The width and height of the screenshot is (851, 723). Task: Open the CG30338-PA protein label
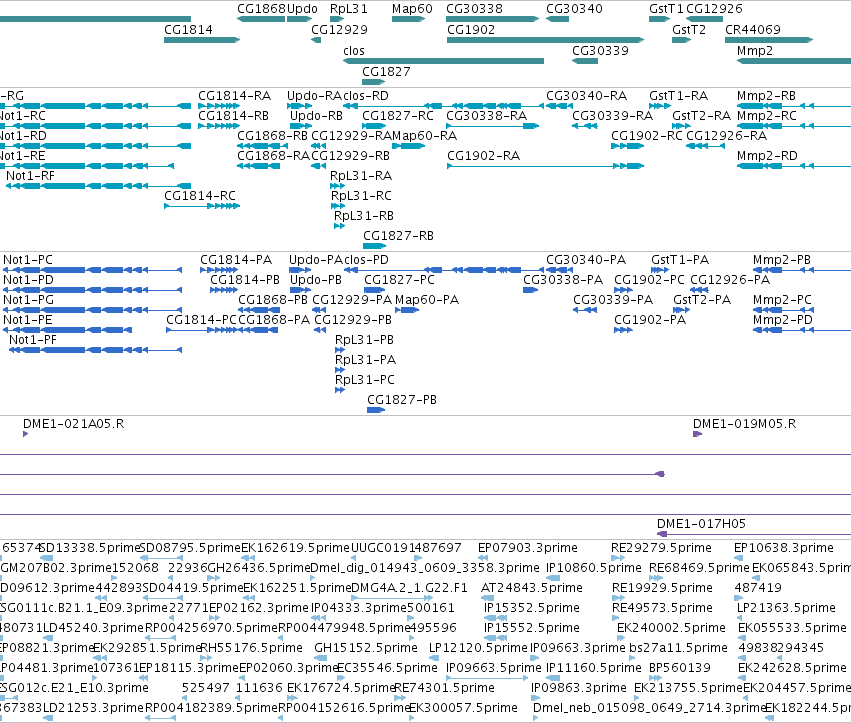click(x=563, y=280)
